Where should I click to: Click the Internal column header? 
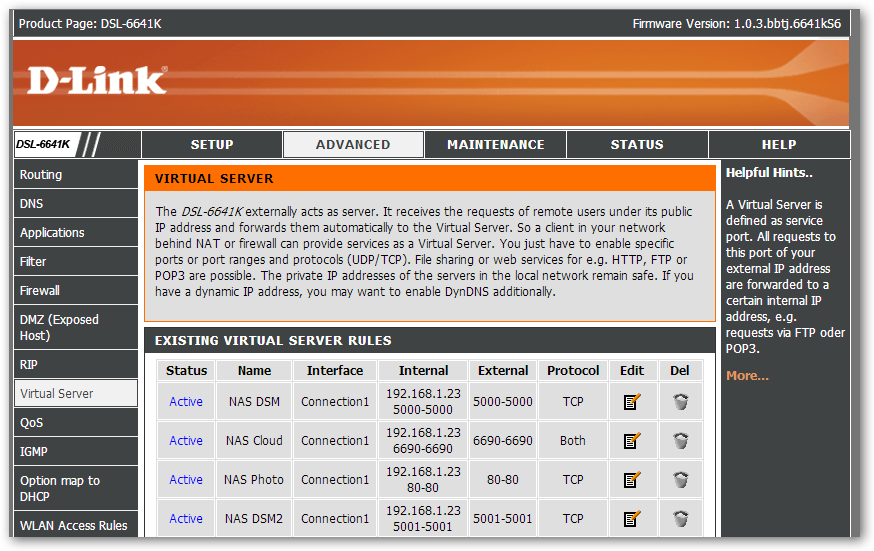(423, 370)
